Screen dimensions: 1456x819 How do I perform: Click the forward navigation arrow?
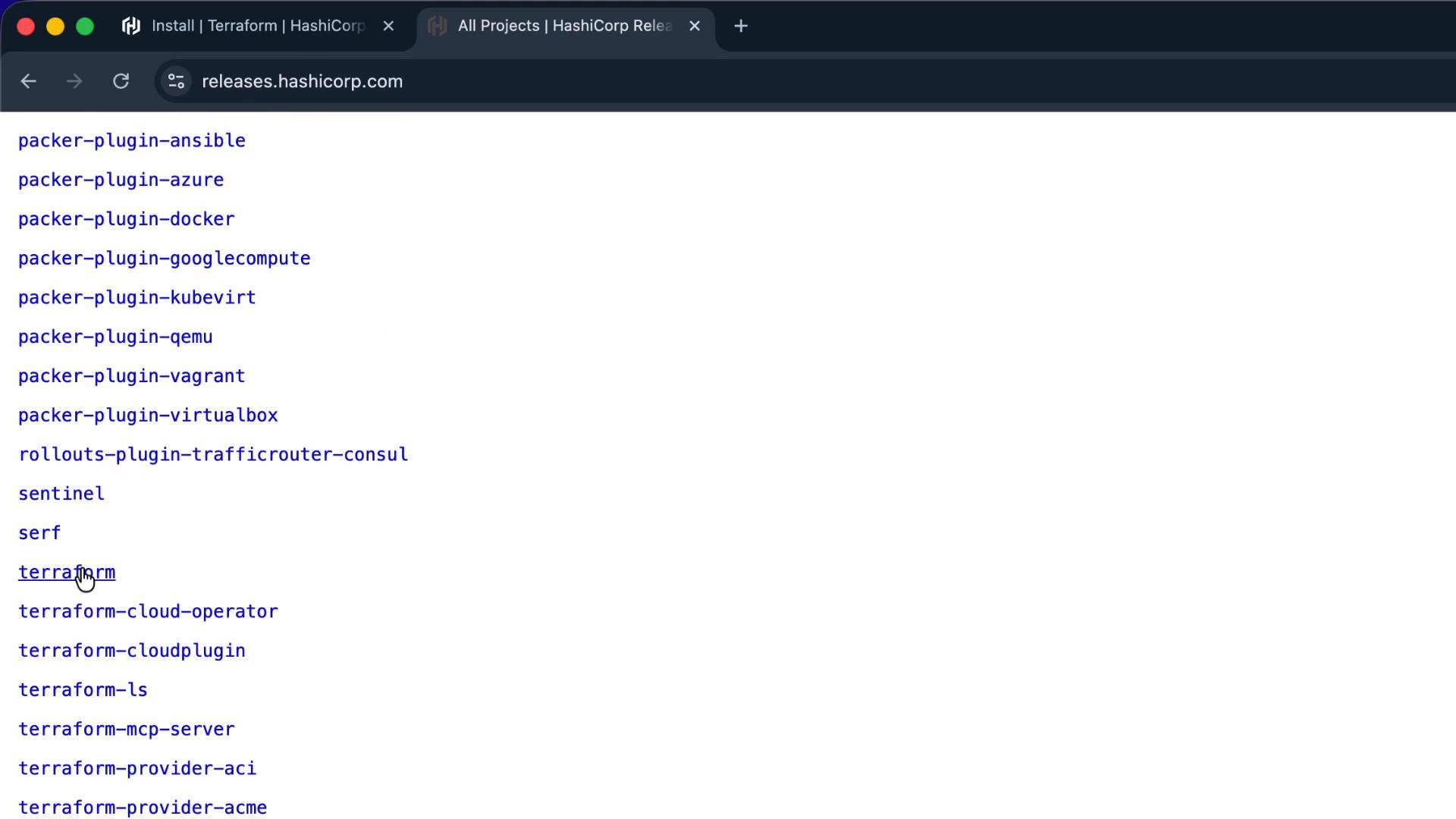(x=74, y=81)
